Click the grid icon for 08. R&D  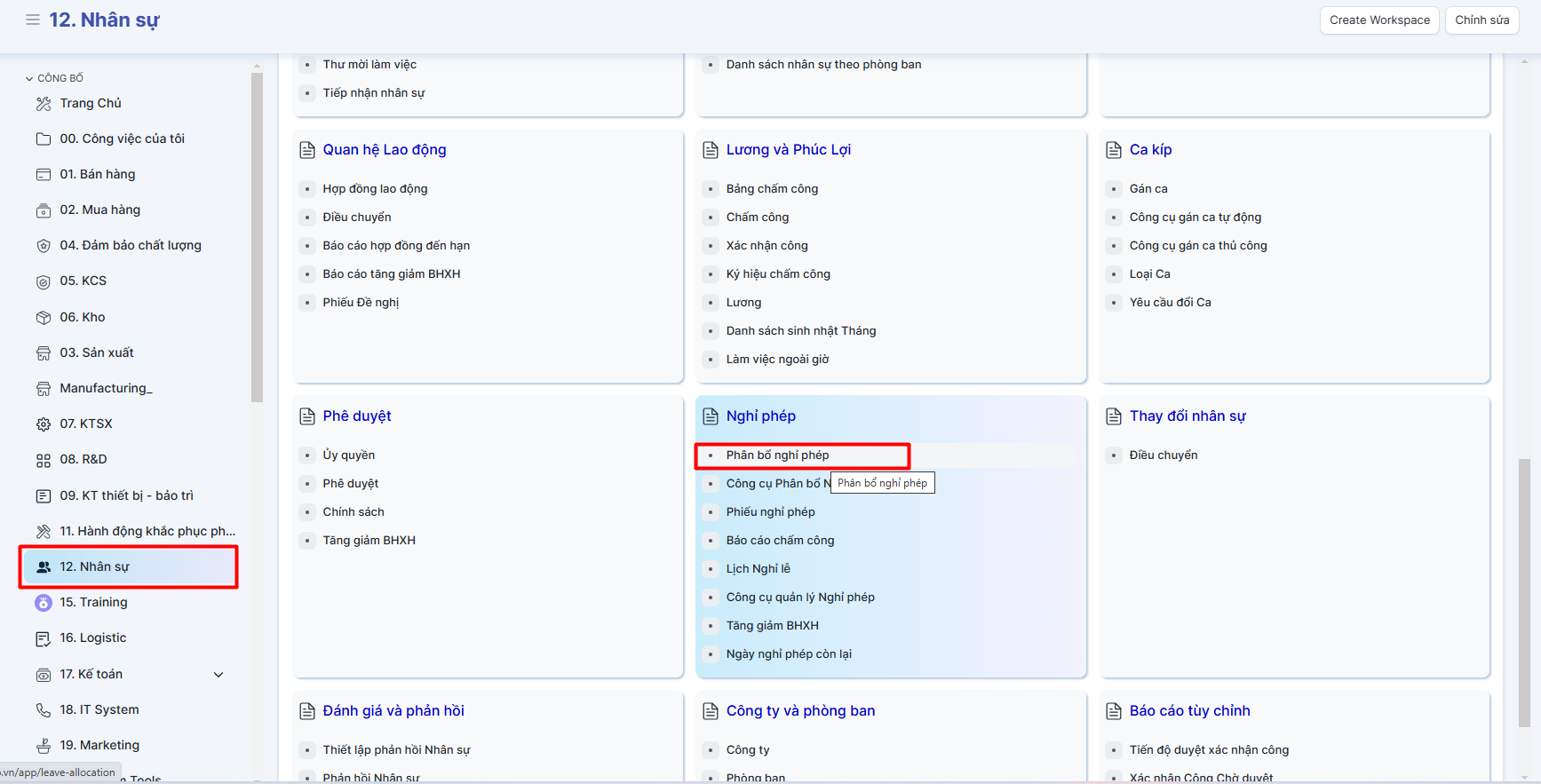(x=44, y=460)
